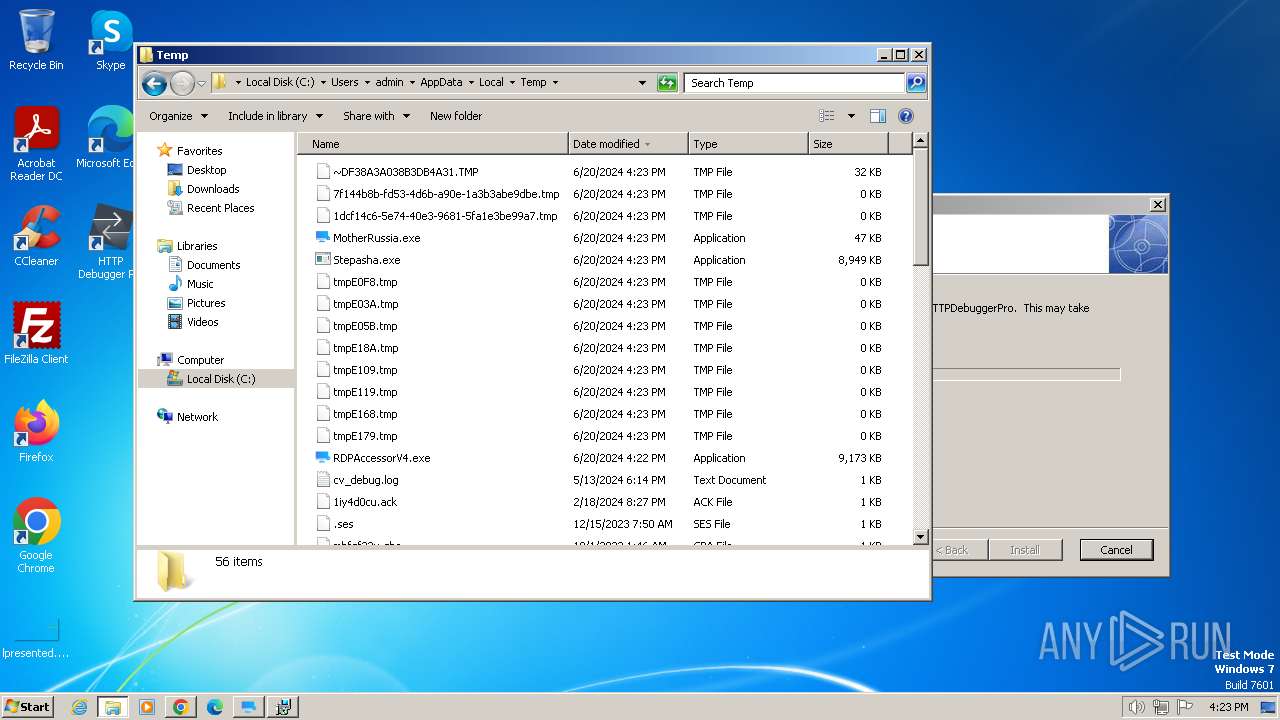Open the Skype desktop shortcut
The image size is (1280, 720).
point(110,40)
